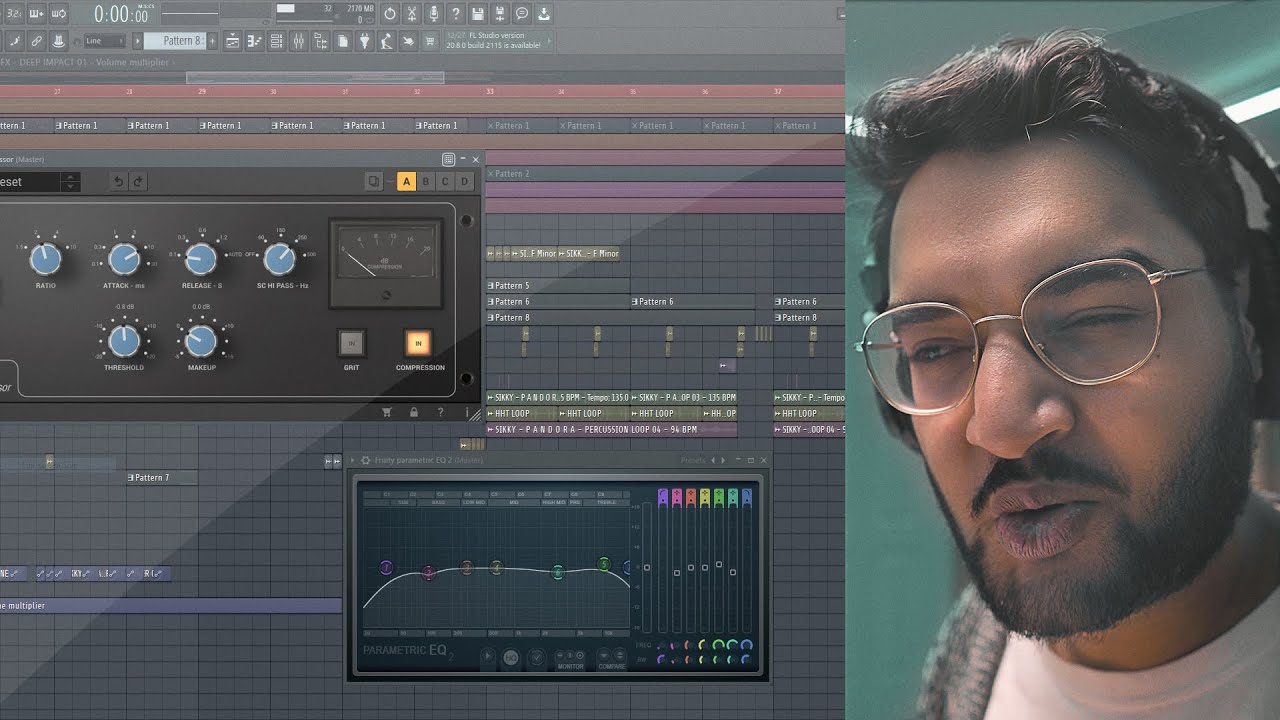
Task: Select compressor preset slot C
Action: (445, 182)
